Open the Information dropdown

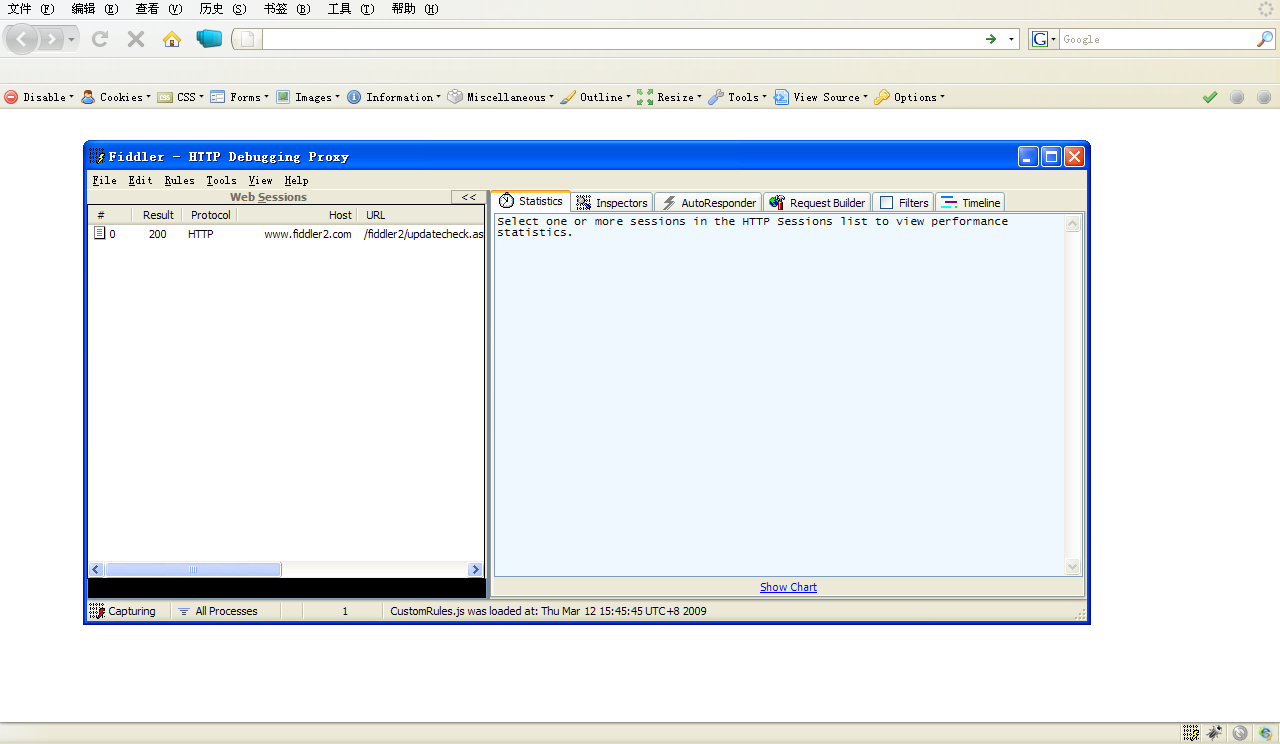394,97
